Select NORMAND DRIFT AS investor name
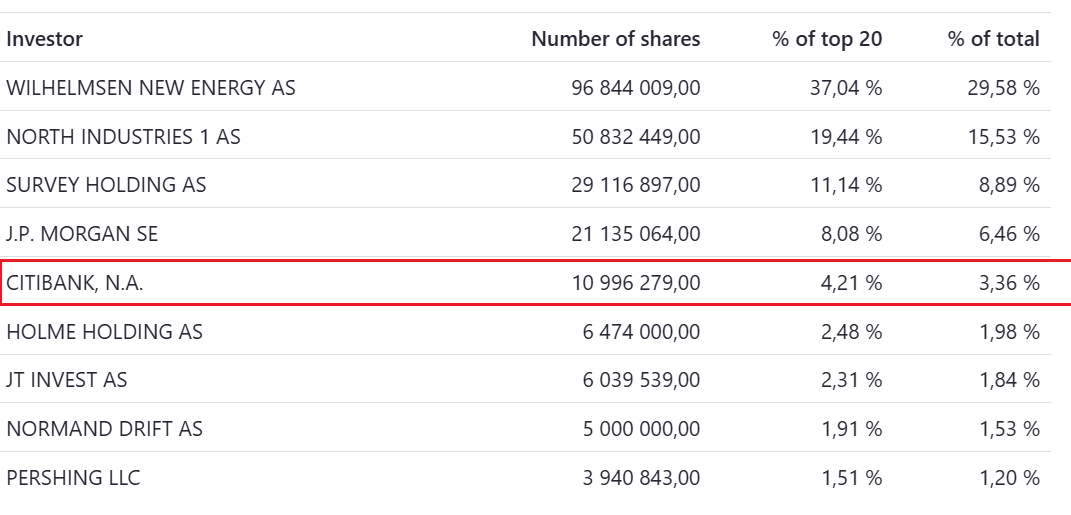Viewport: 1071px width, 515px height. click(104, 429)
